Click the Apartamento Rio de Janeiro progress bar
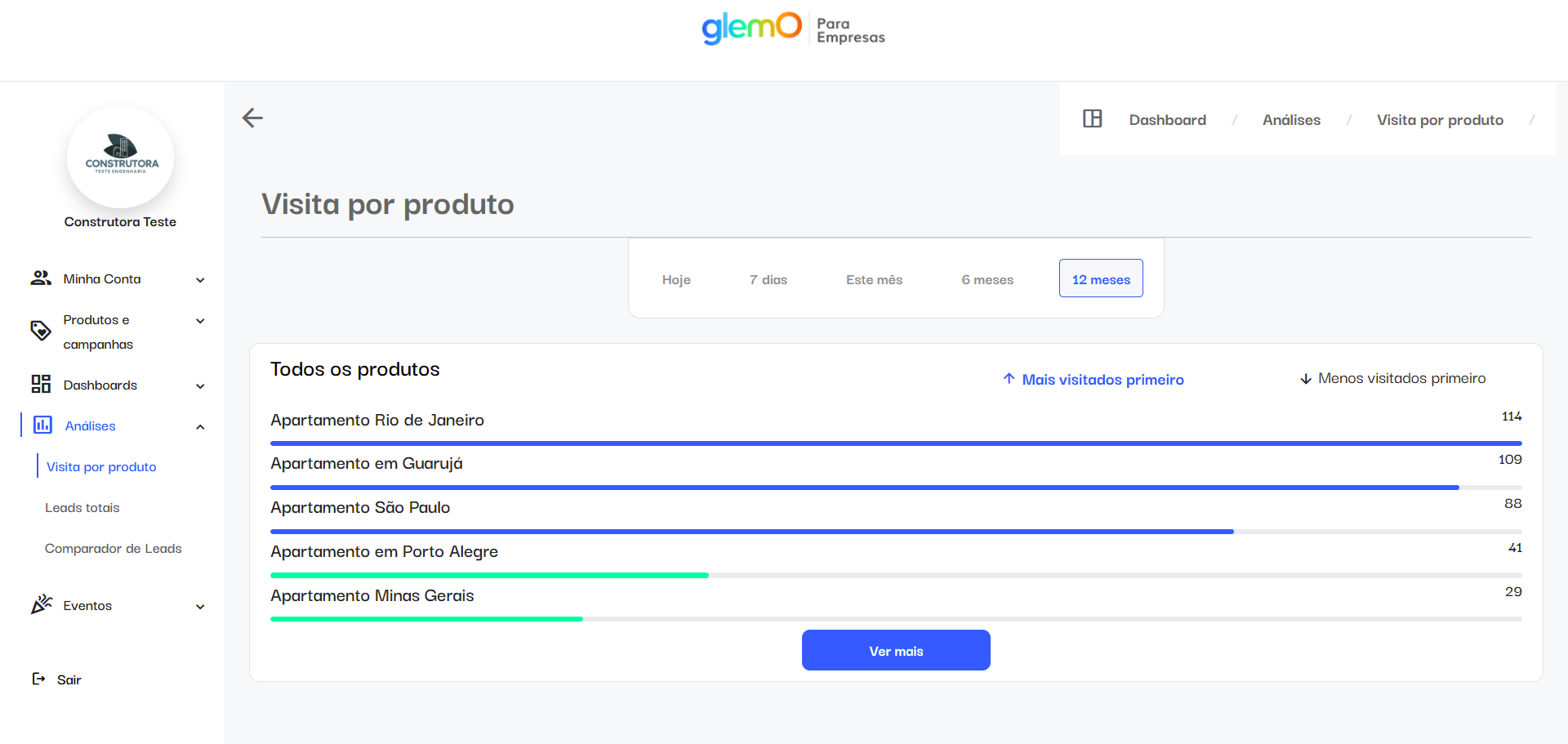Viewport: 1568px width, 744px height. 896,443
